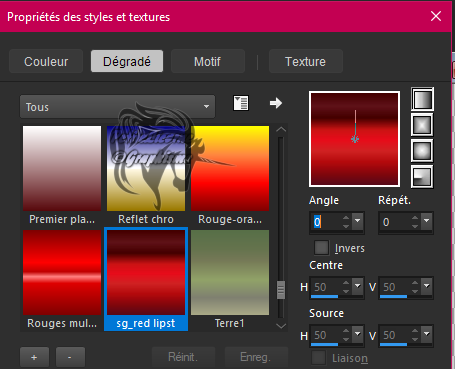The height and width of the screenshot is (369, 455).
Task: Expand the Angle value dropdown arrow
Action: [358, 221]
